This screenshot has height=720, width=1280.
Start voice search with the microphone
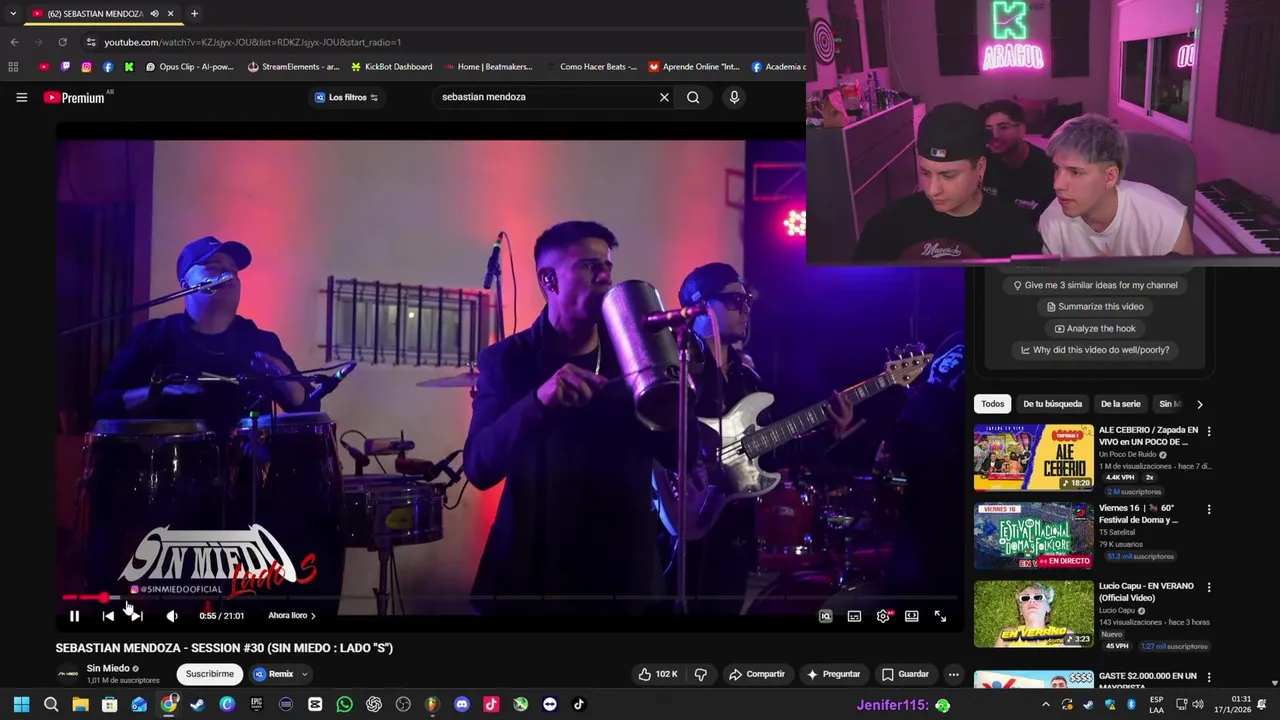[x=734, y=97]
